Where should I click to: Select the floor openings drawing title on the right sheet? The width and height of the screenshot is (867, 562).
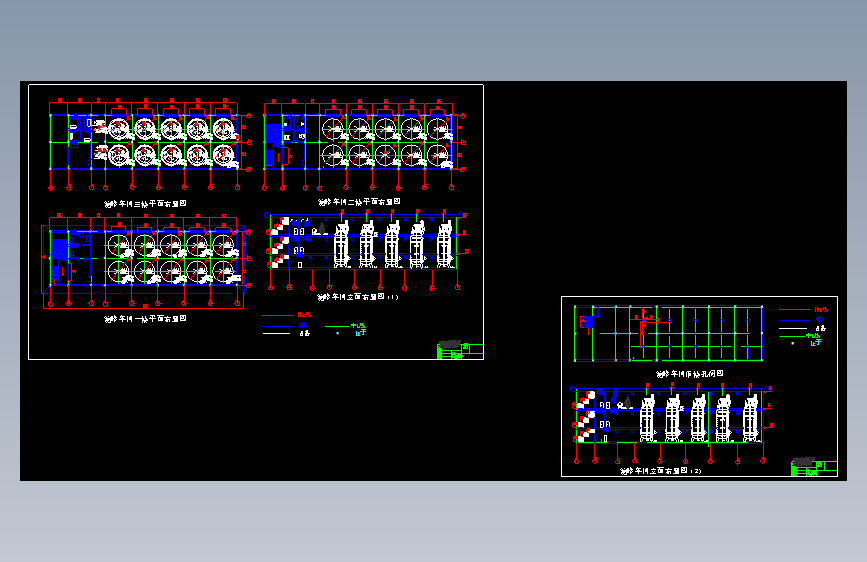[690, 374]
